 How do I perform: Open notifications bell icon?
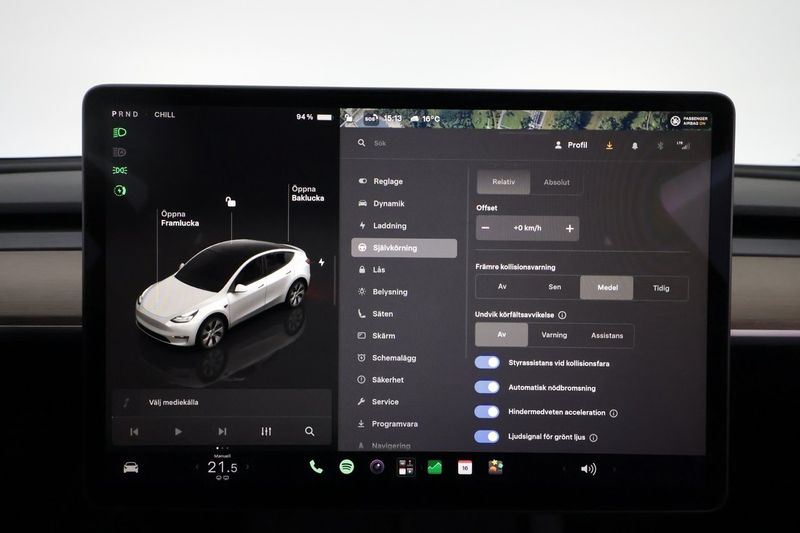pyautogui.click(x=635, y=146)
